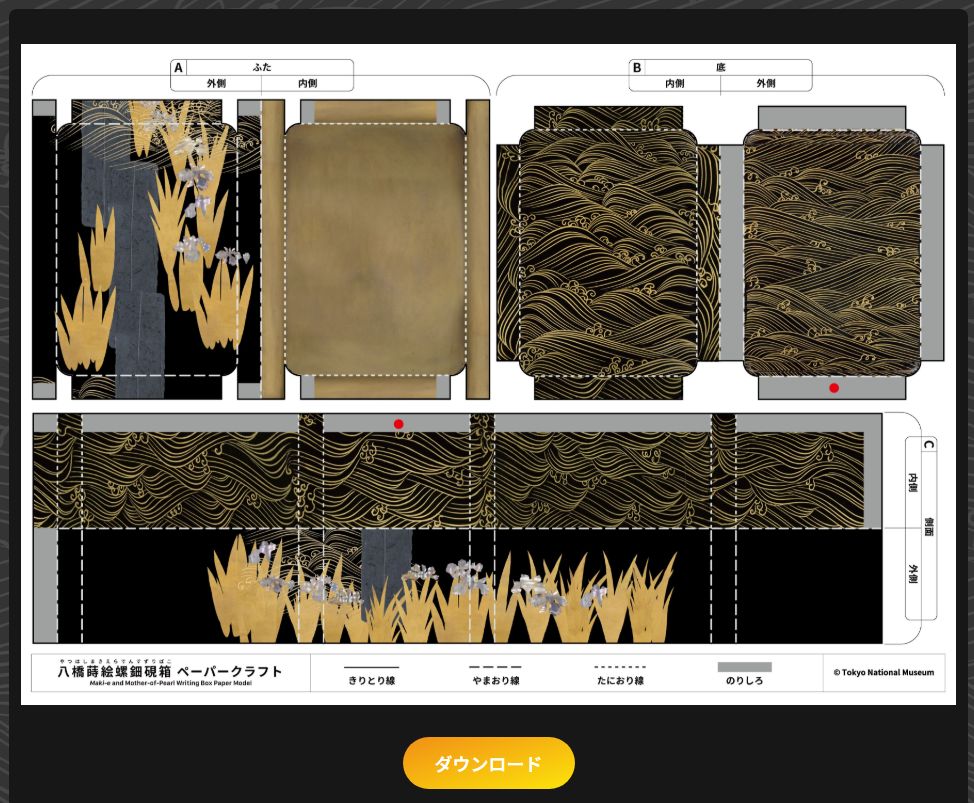Click the letter C part label
974x803 pixels.
pos(928,445)
